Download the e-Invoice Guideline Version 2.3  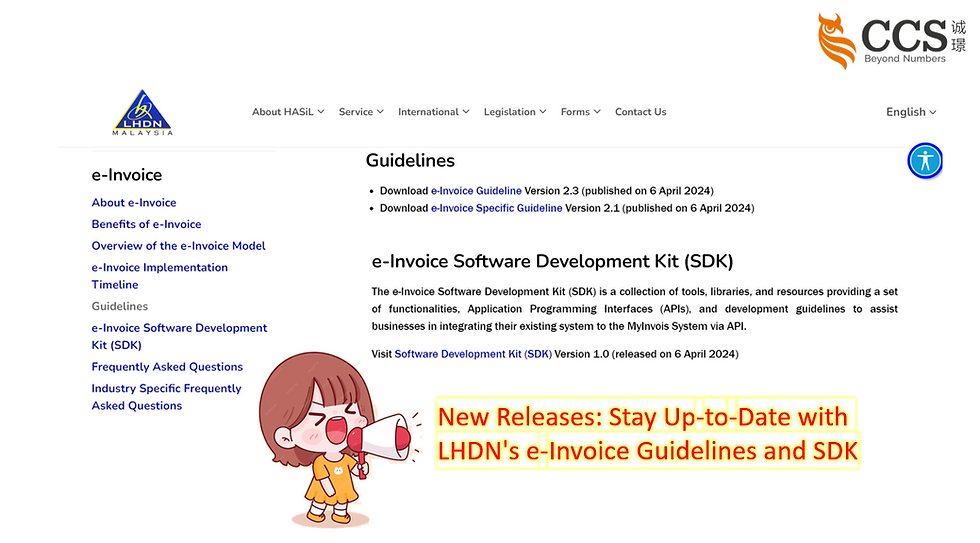476,191
